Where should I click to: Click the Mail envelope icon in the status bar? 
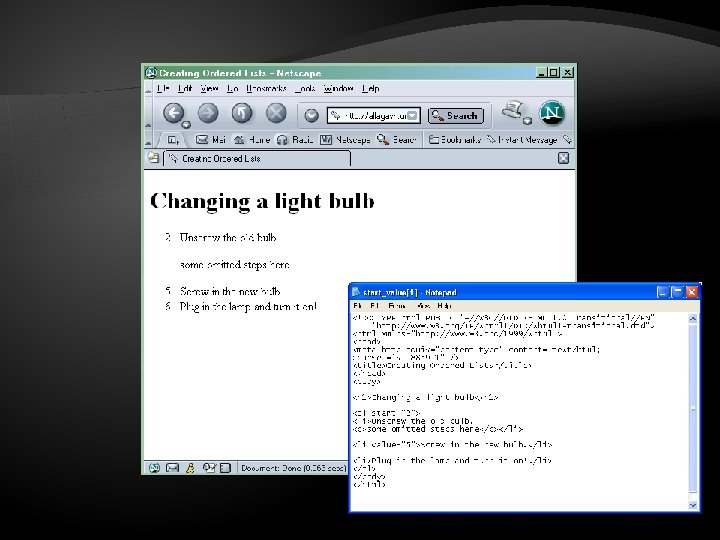tap(172, 468)
